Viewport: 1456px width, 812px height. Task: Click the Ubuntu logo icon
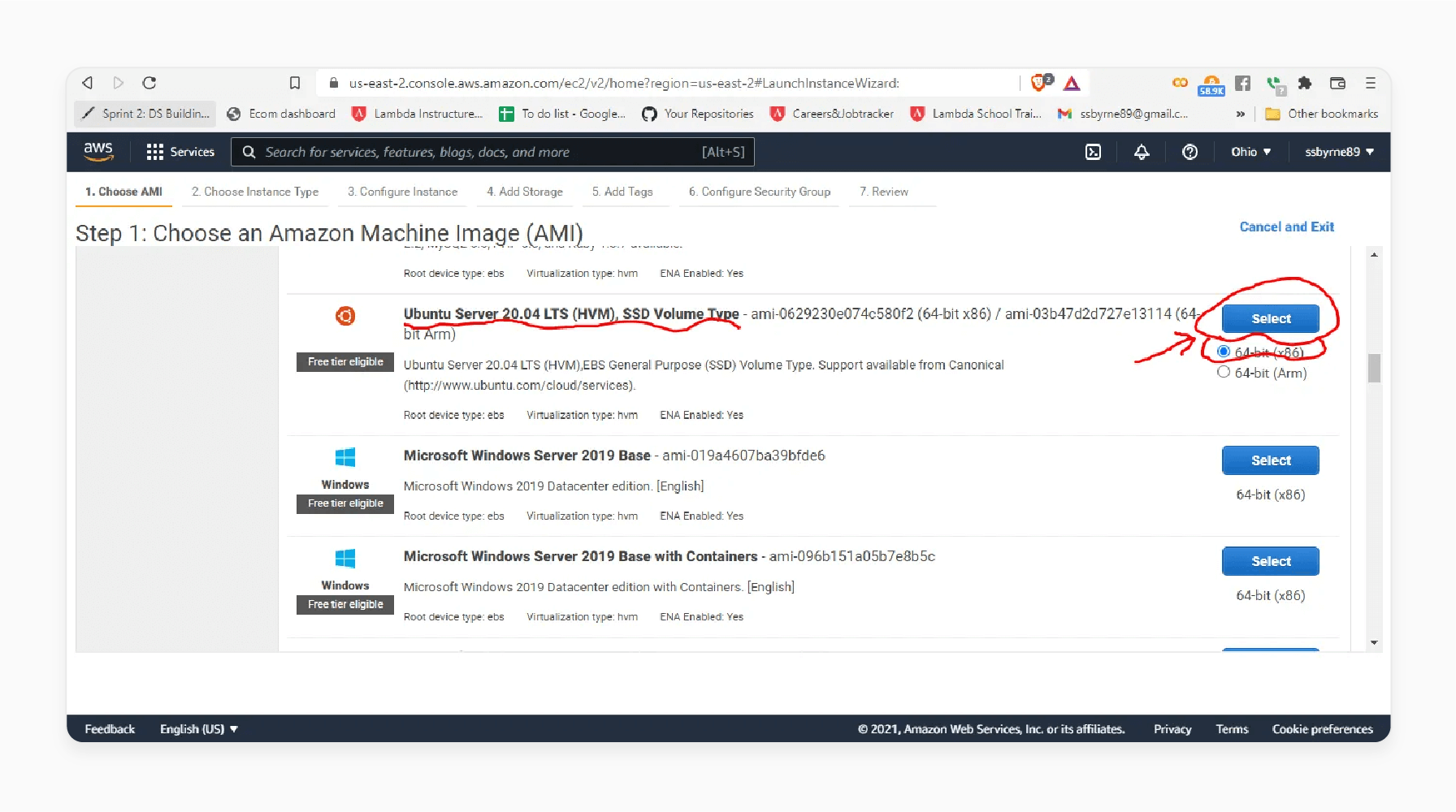(x=345, y=316)
